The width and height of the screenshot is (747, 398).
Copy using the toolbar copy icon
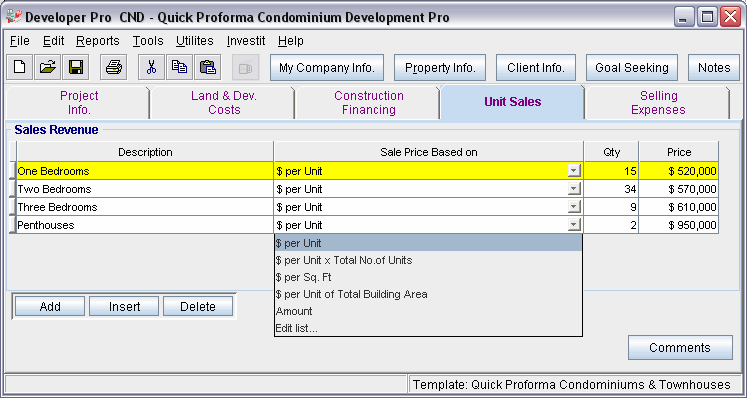coord(180,67)
